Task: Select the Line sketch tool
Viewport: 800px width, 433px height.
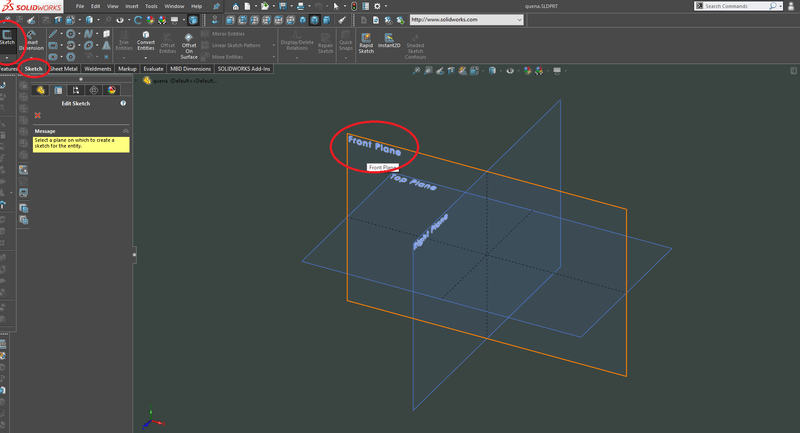Action: [x=53, y=34]
